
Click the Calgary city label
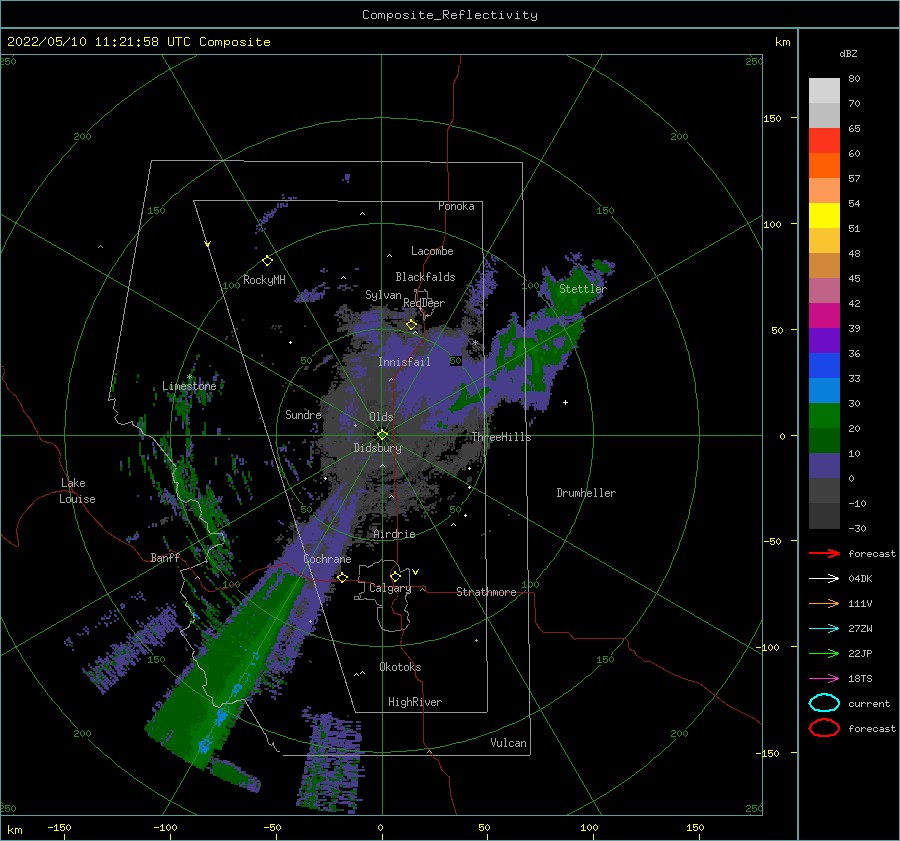pos(390,588)
